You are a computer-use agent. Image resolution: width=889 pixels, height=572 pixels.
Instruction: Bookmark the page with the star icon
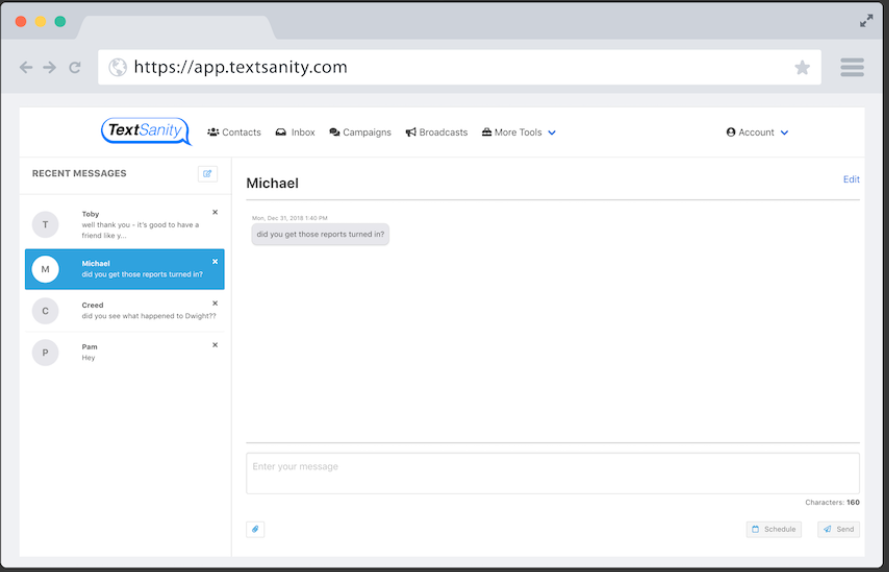click(x=802, y=67)
